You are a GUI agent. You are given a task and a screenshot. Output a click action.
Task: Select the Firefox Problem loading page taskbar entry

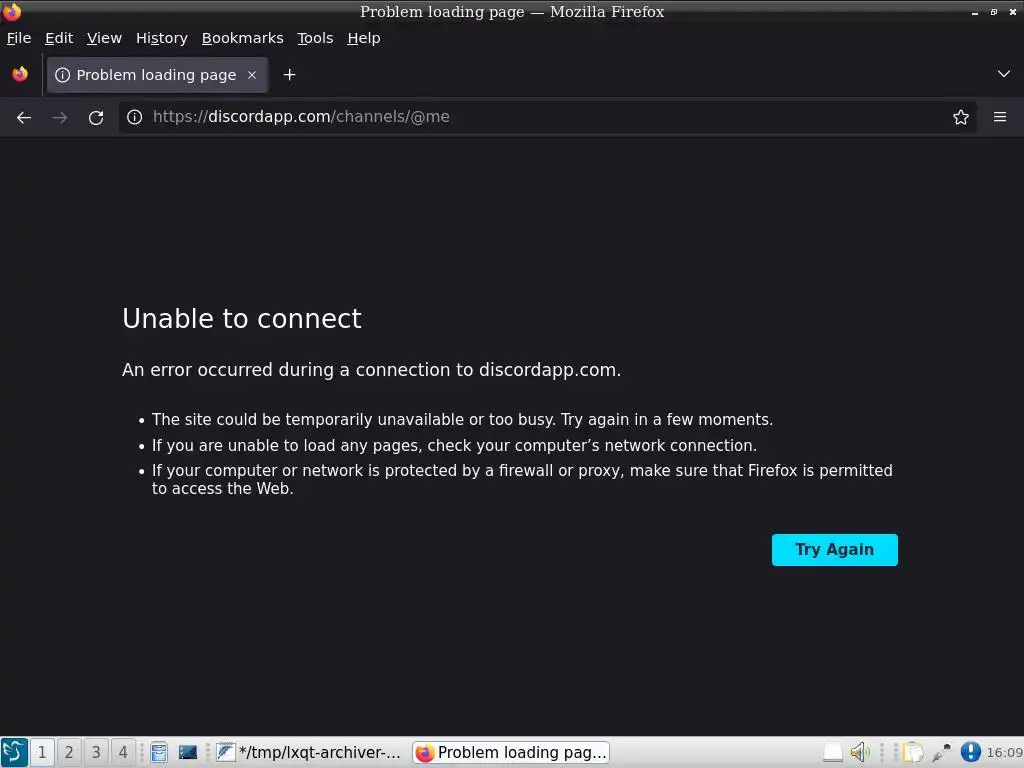click(x=511, y=752)
